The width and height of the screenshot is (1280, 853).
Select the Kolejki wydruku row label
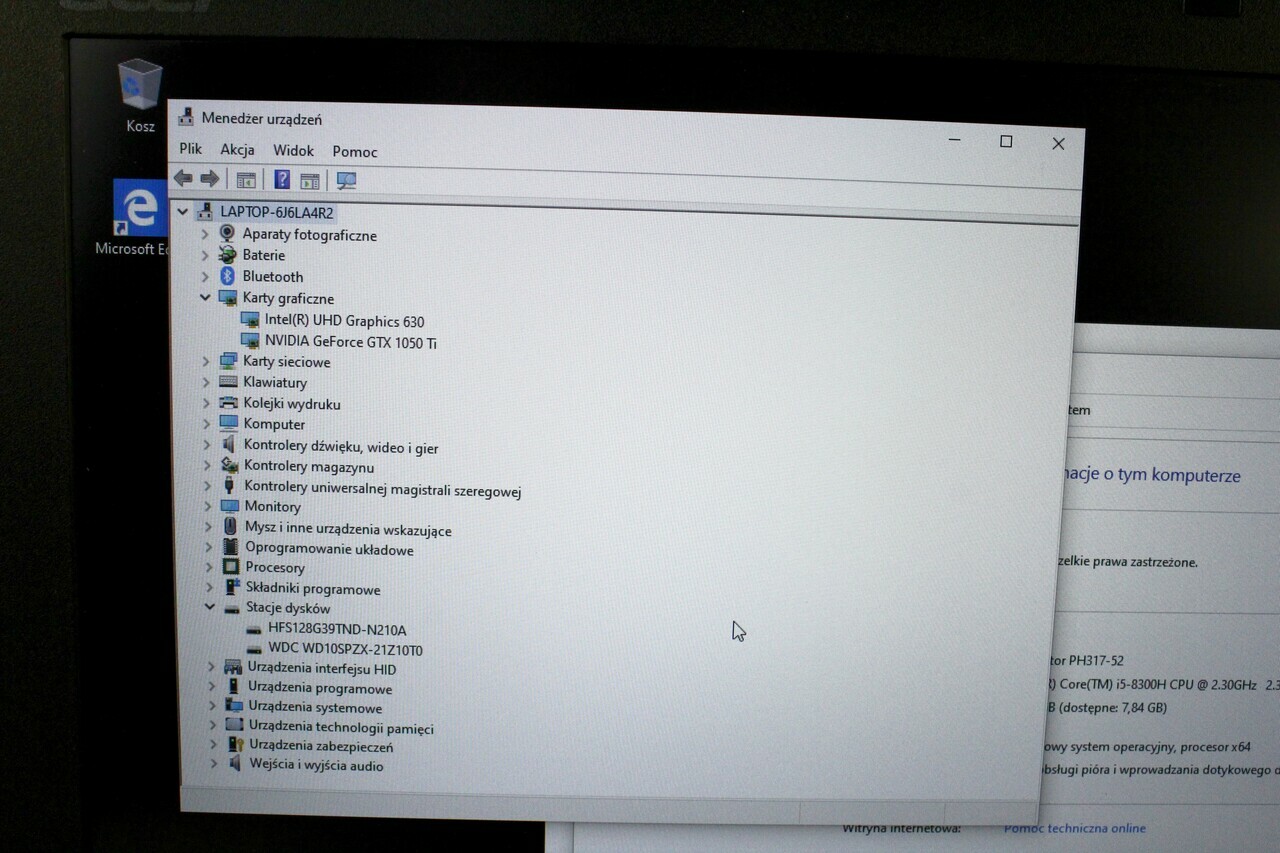tap(292, 404)
